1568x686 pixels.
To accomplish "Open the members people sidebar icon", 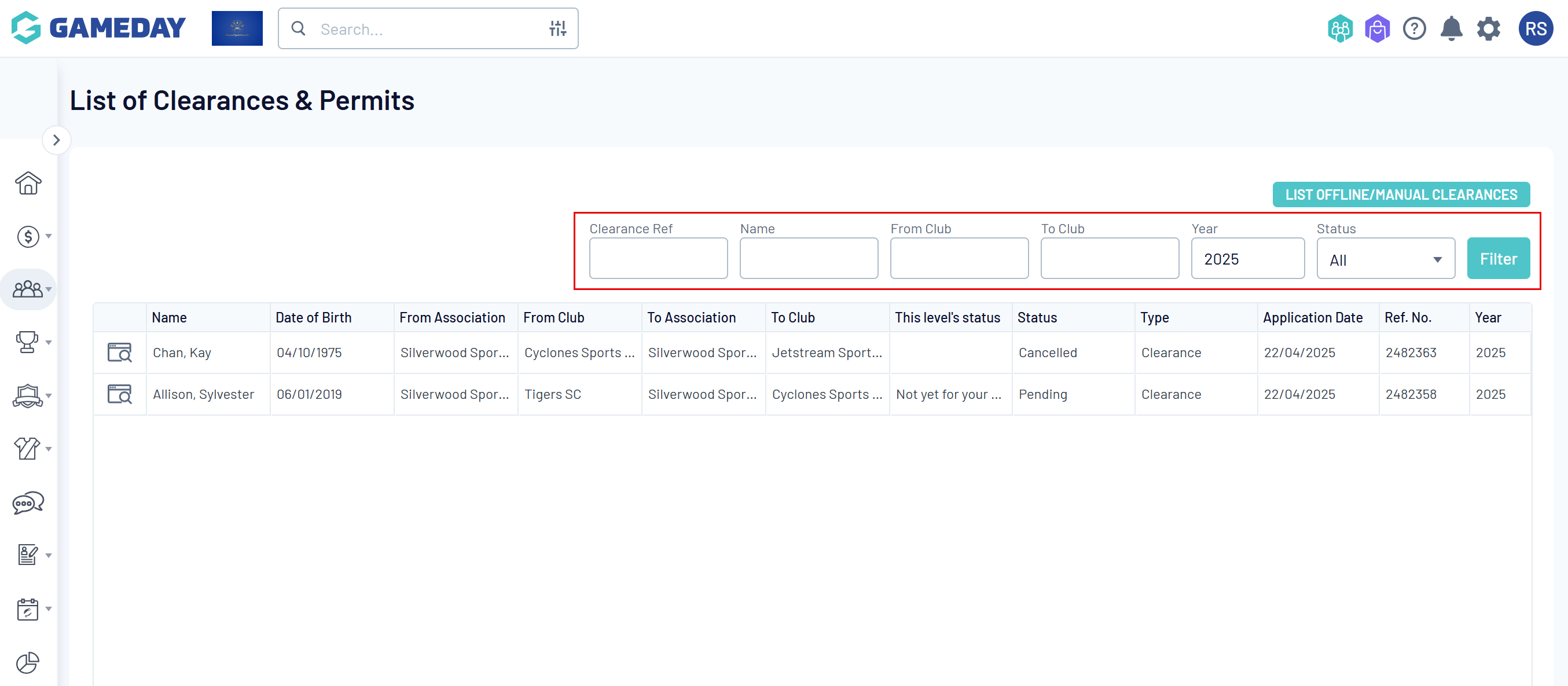I will tap(28, 289).
